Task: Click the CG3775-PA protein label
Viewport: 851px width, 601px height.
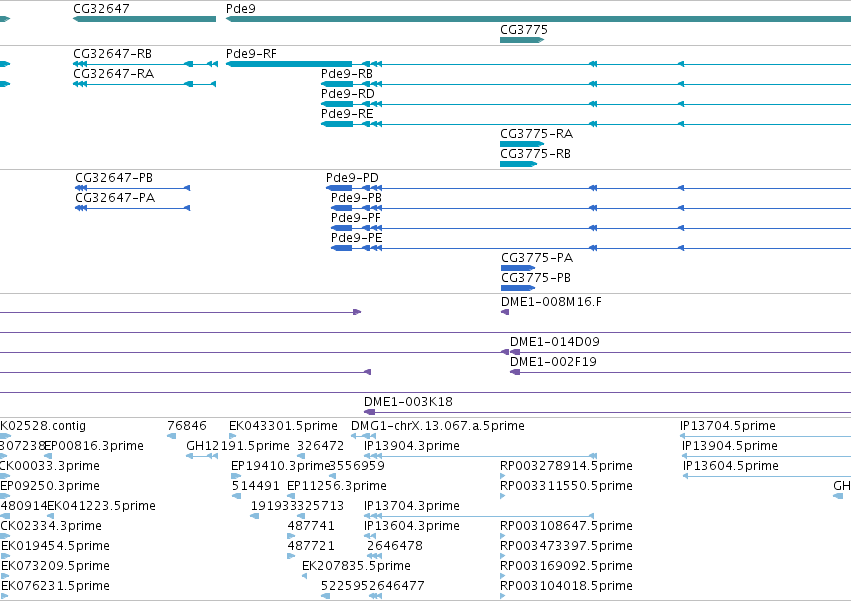Action: (537, 258)
